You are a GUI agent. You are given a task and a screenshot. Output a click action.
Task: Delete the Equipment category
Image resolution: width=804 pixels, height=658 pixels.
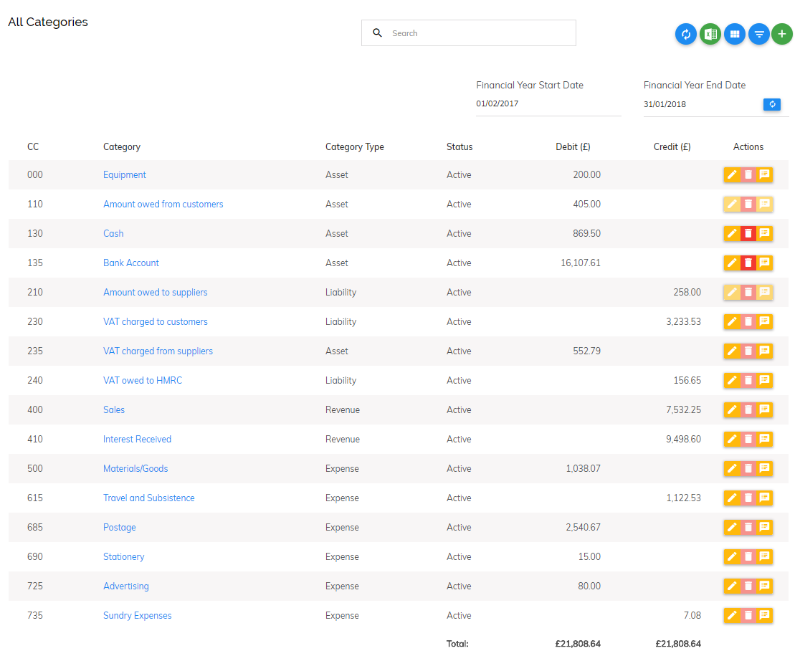(748, 175)
